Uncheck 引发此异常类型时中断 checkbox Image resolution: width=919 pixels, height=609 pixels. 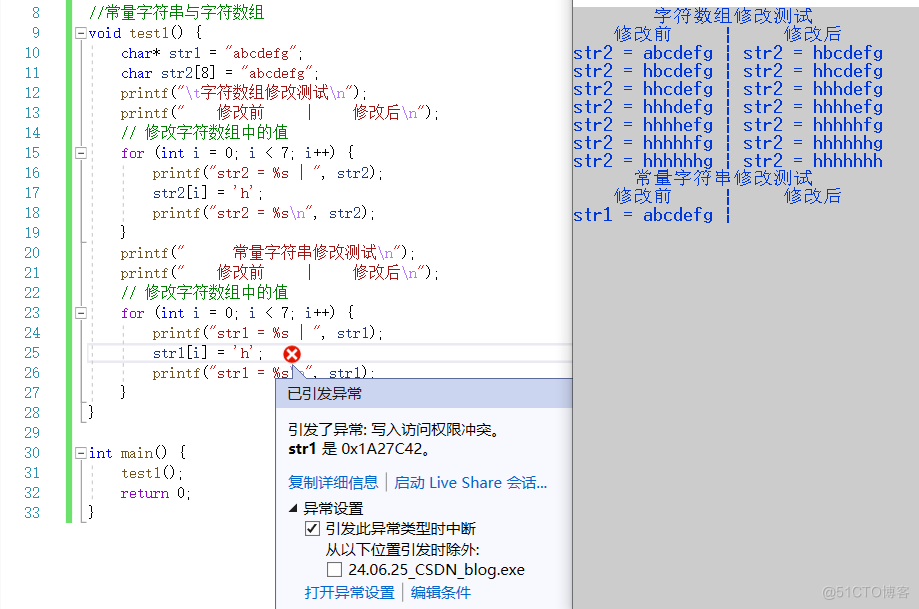pos(312,529)
